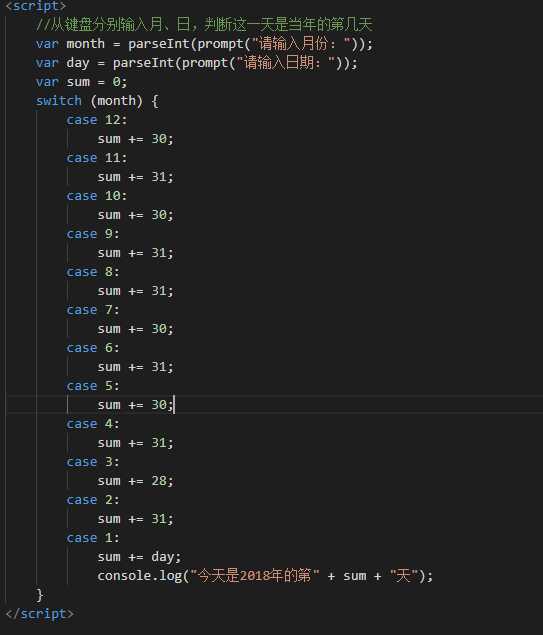
Task: Click the '请输入日期：' prompt string
Action: click(286, 63)
